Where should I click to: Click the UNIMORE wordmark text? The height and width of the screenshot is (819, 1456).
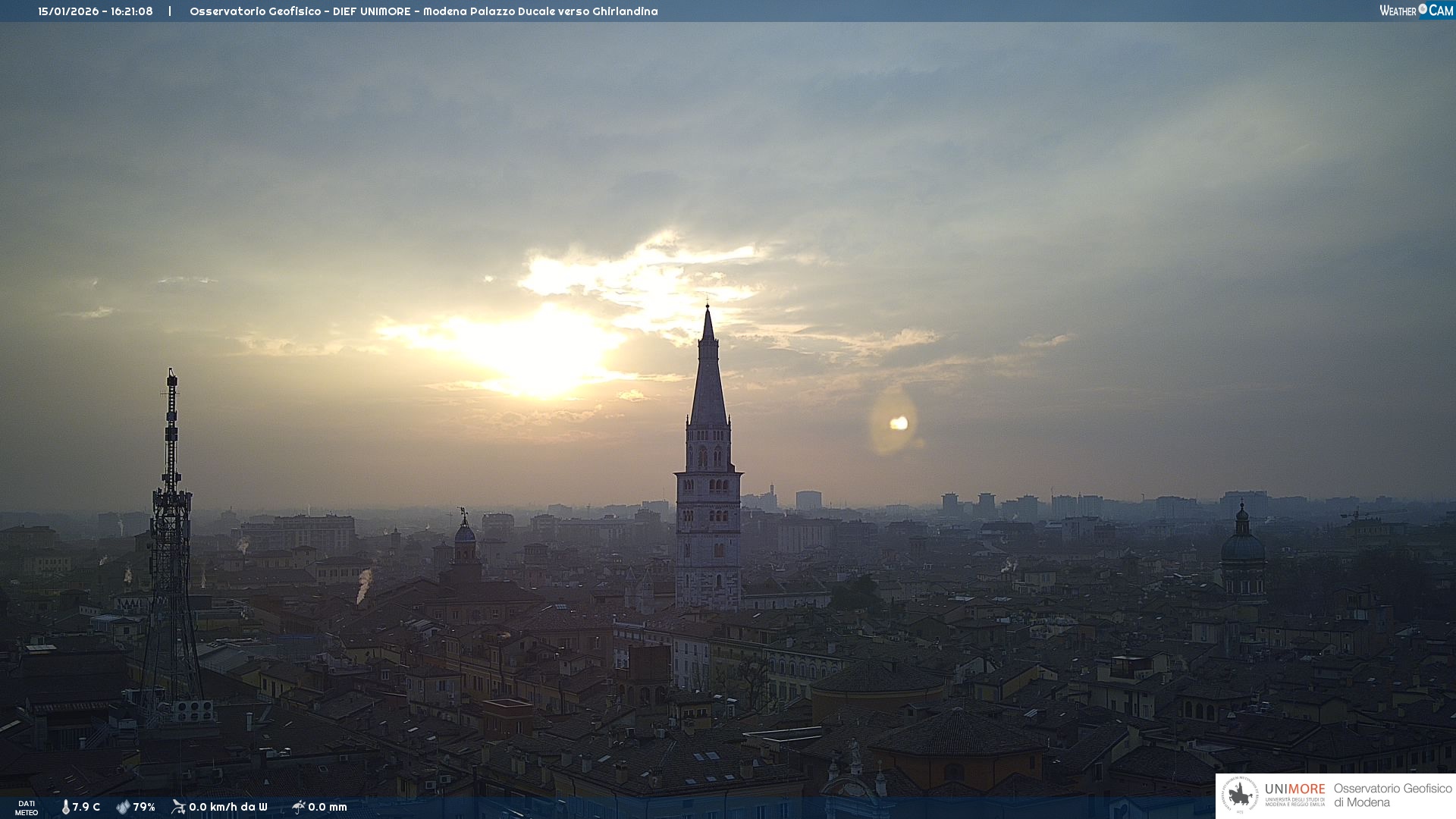pos(1294,789)
